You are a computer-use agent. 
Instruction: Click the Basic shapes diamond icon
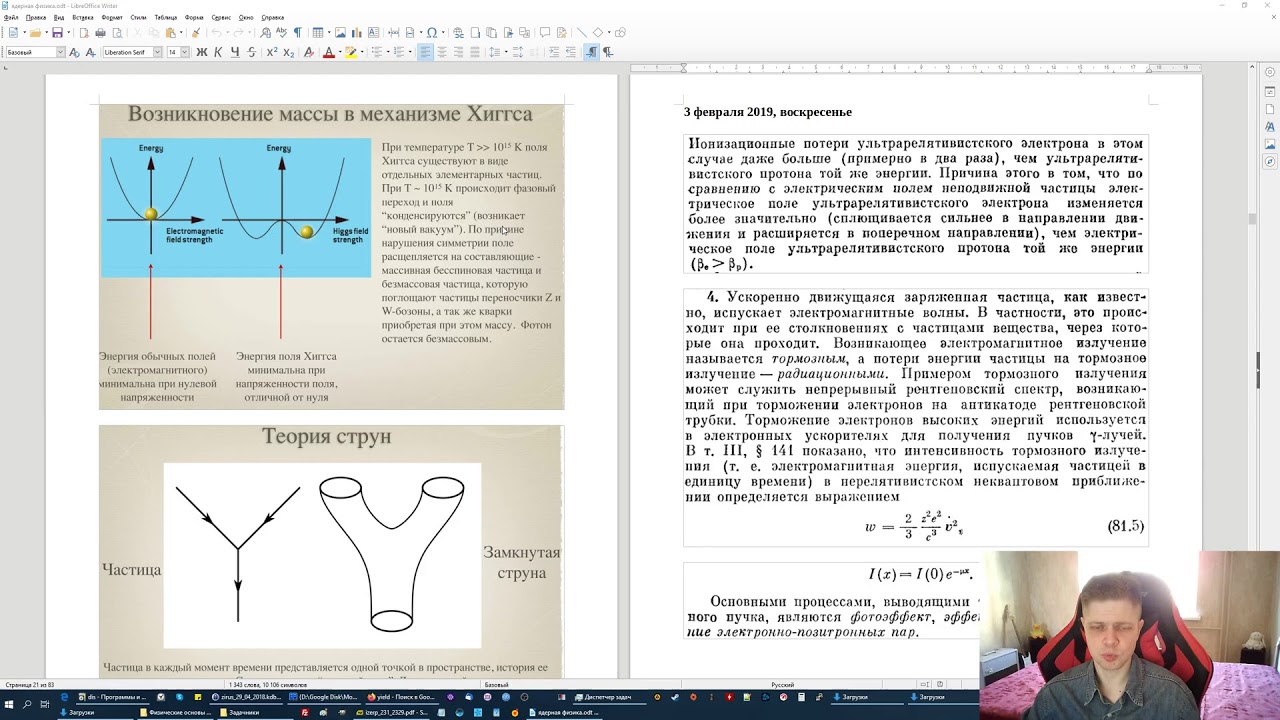(598, 33)
